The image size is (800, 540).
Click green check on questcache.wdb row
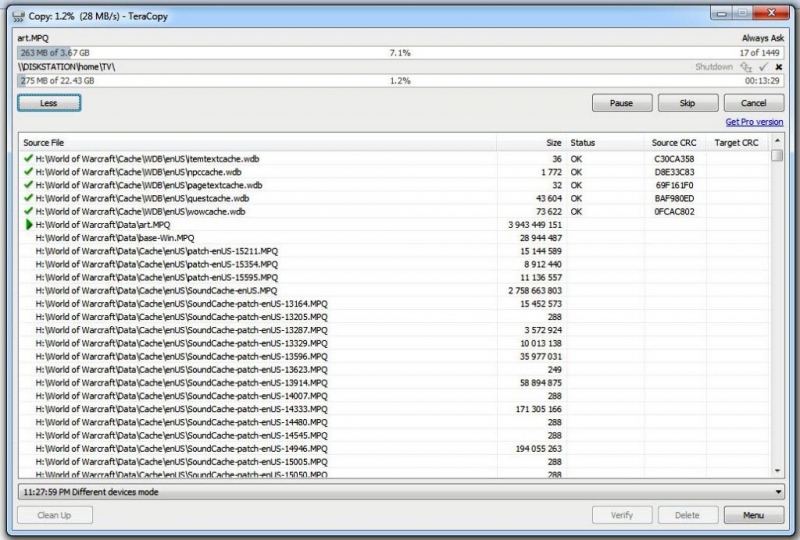29,198
